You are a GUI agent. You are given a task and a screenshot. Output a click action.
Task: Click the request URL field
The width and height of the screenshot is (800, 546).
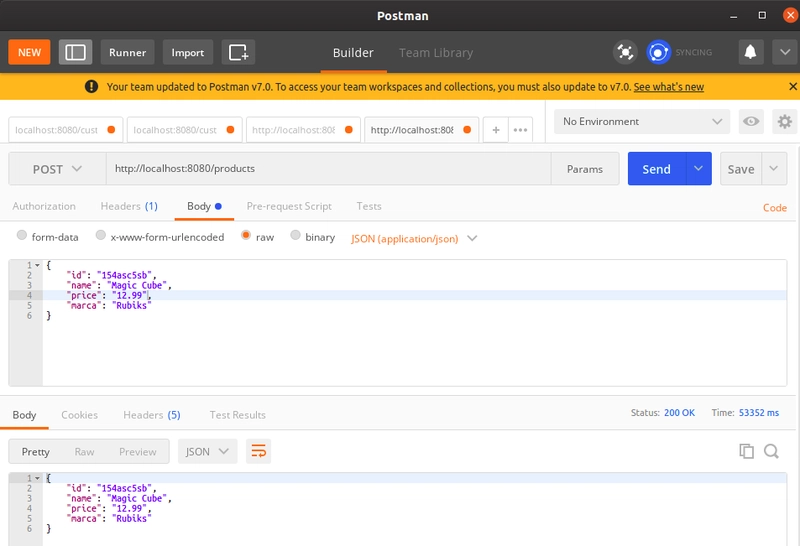[329, 169]
